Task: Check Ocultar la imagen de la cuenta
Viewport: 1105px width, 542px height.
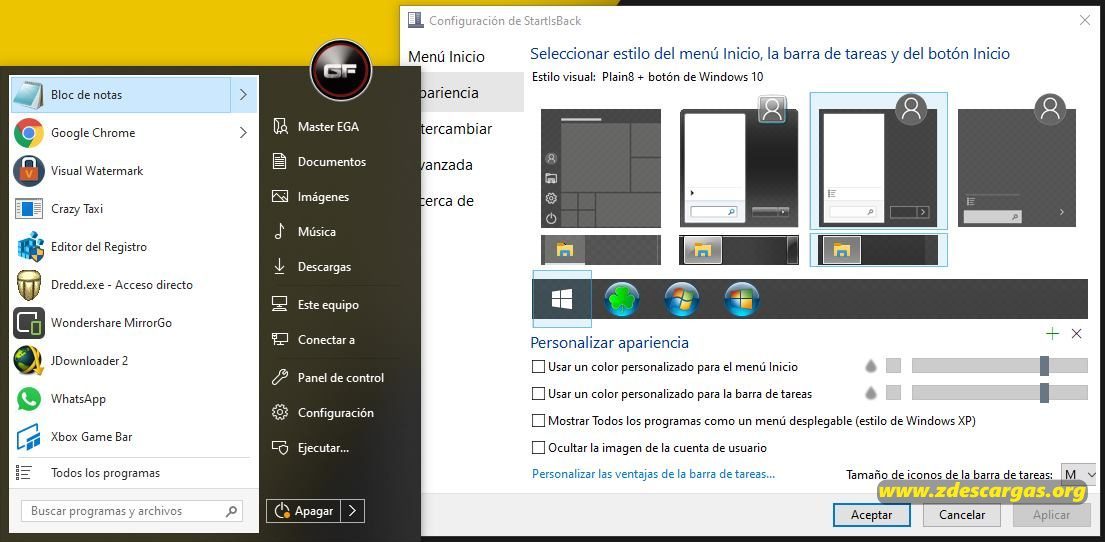Action: coord(538,448)
